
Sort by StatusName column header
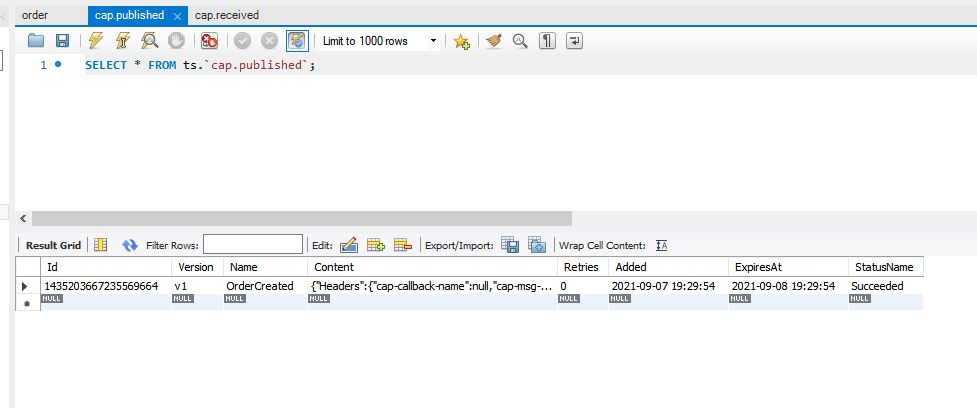coord(885,267)
